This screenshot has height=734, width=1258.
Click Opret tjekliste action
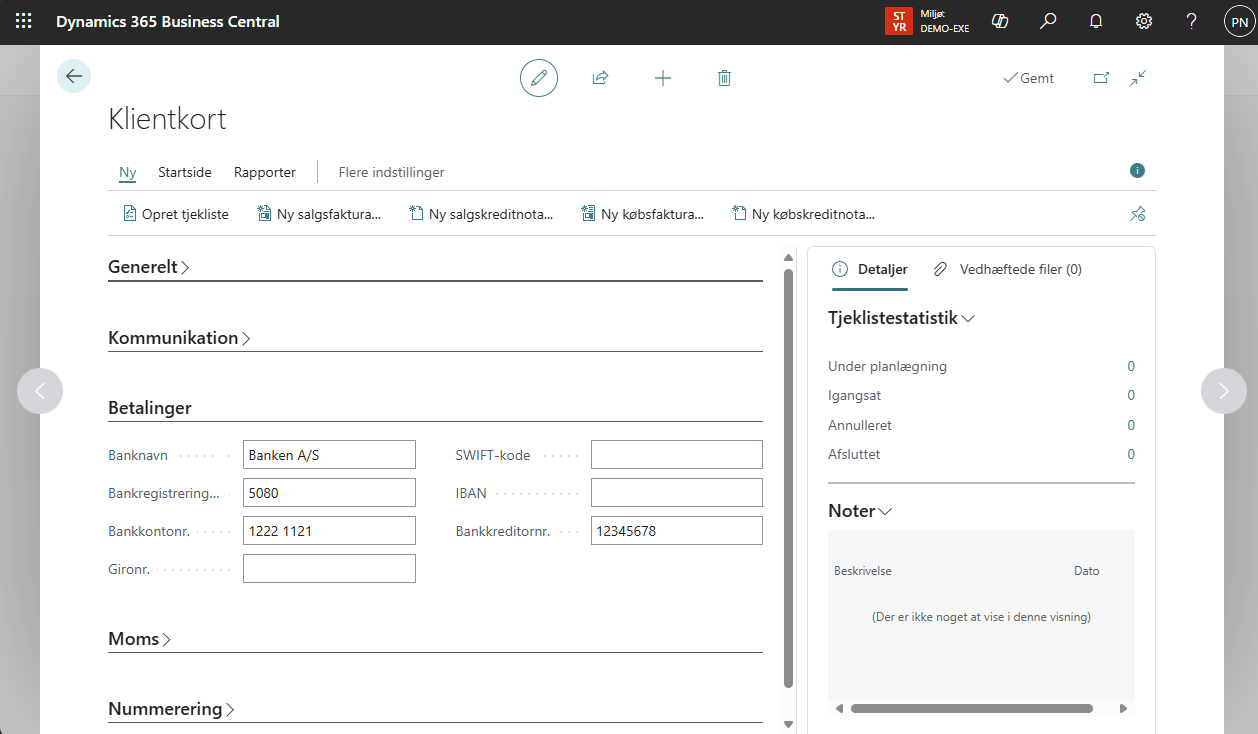[x=176, y=214]
